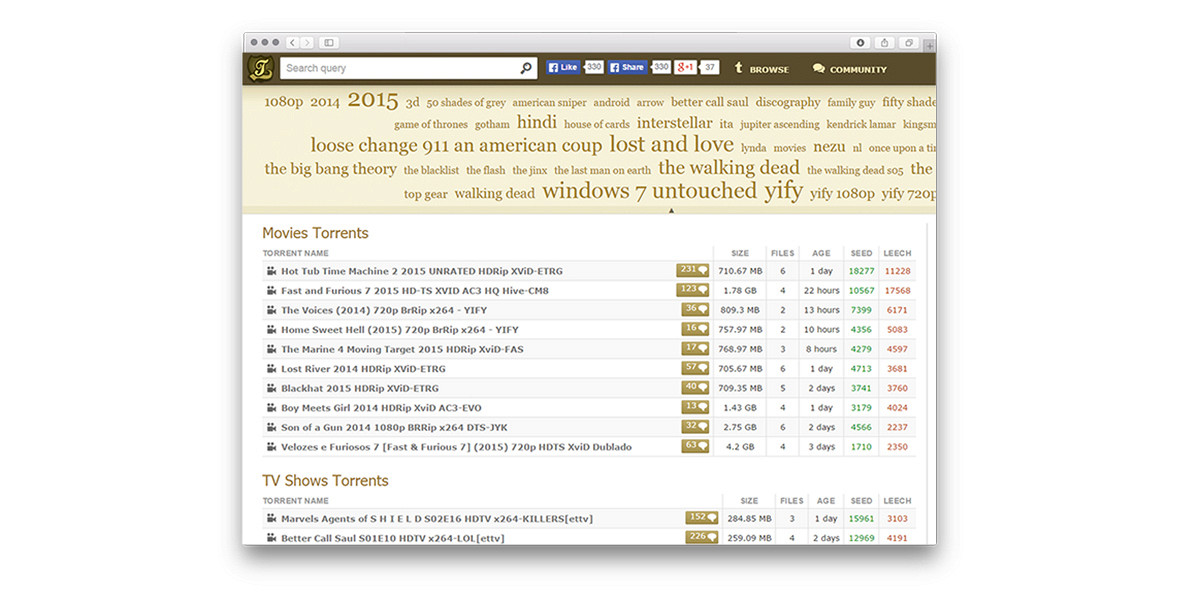Open 17 comments on The Marine 4

(696, 348)
